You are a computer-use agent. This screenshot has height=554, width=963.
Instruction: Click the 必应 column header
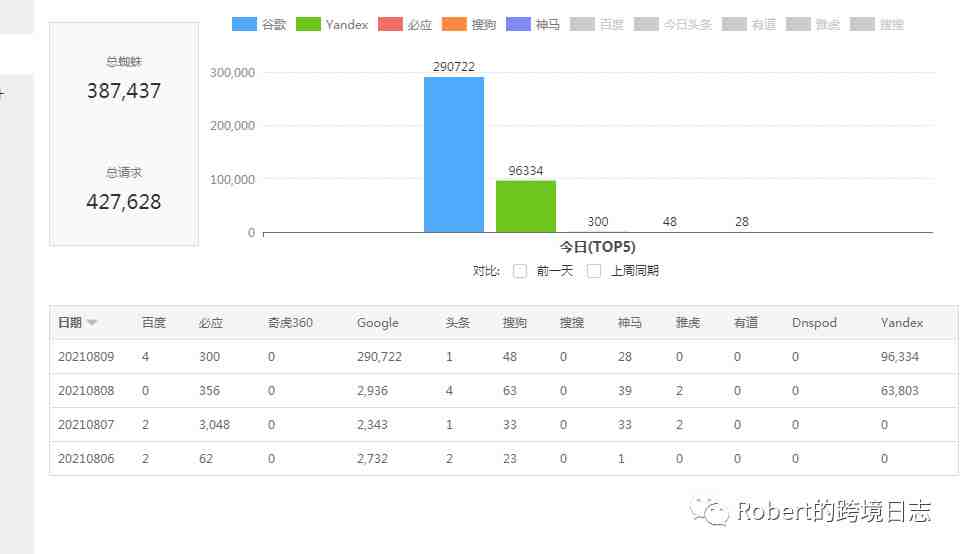point(211,322)
